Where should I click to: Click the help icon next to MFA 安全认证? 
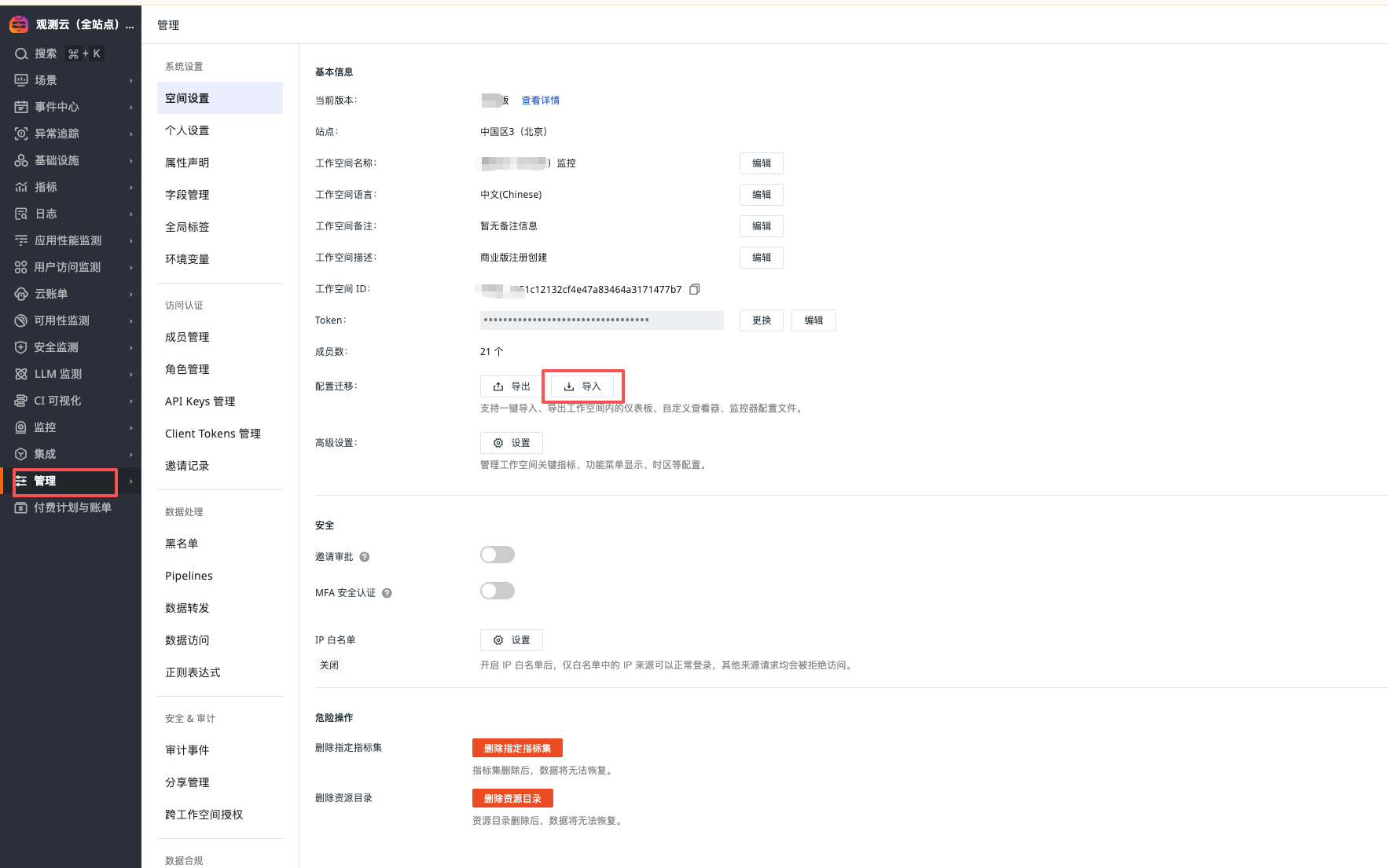coord(387,593)
